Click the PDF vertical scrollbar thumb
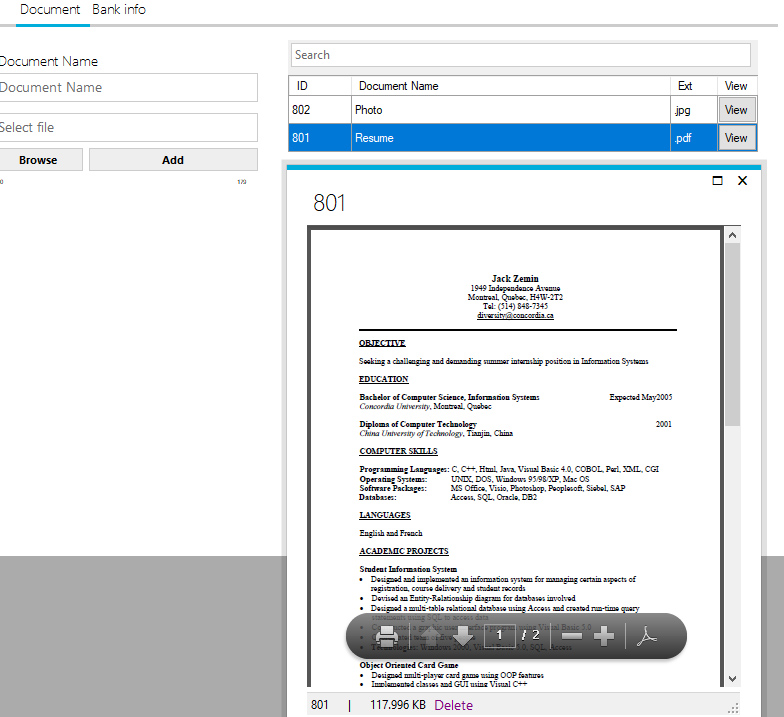The image size is (784, 717). tap(732, 334)
